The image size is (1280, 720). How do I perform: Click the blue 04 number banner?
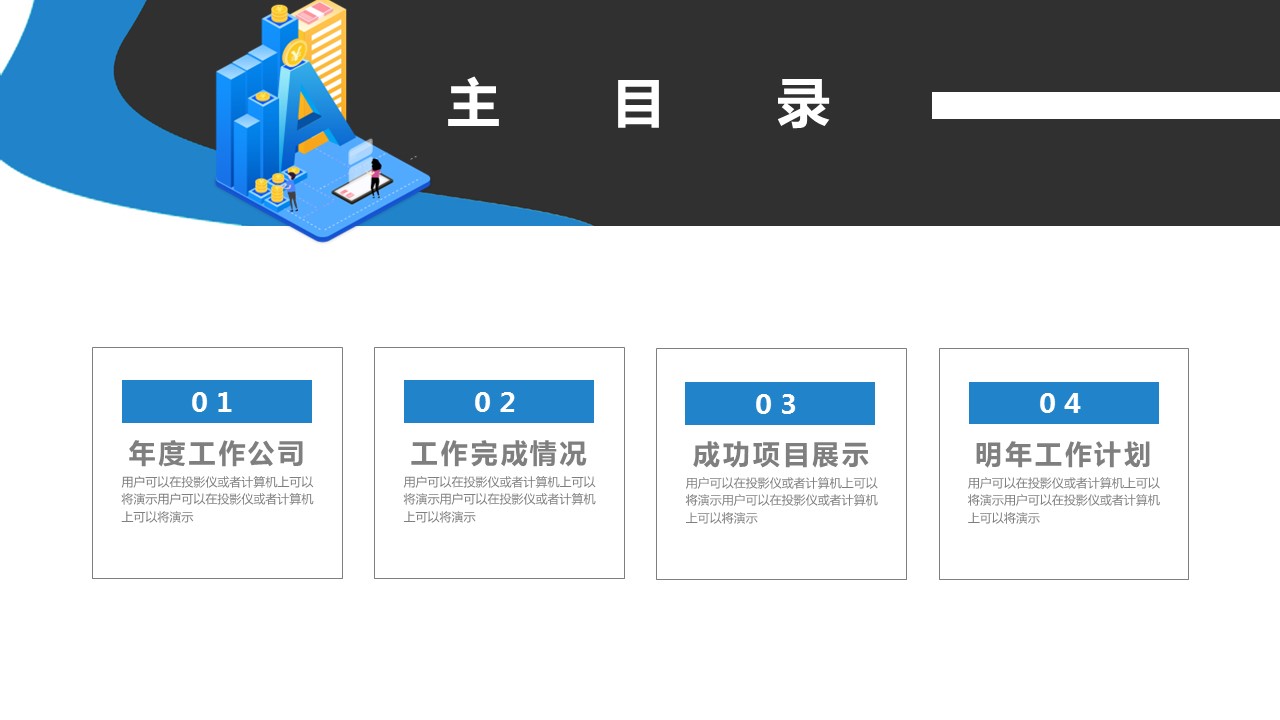point(1064,403)
